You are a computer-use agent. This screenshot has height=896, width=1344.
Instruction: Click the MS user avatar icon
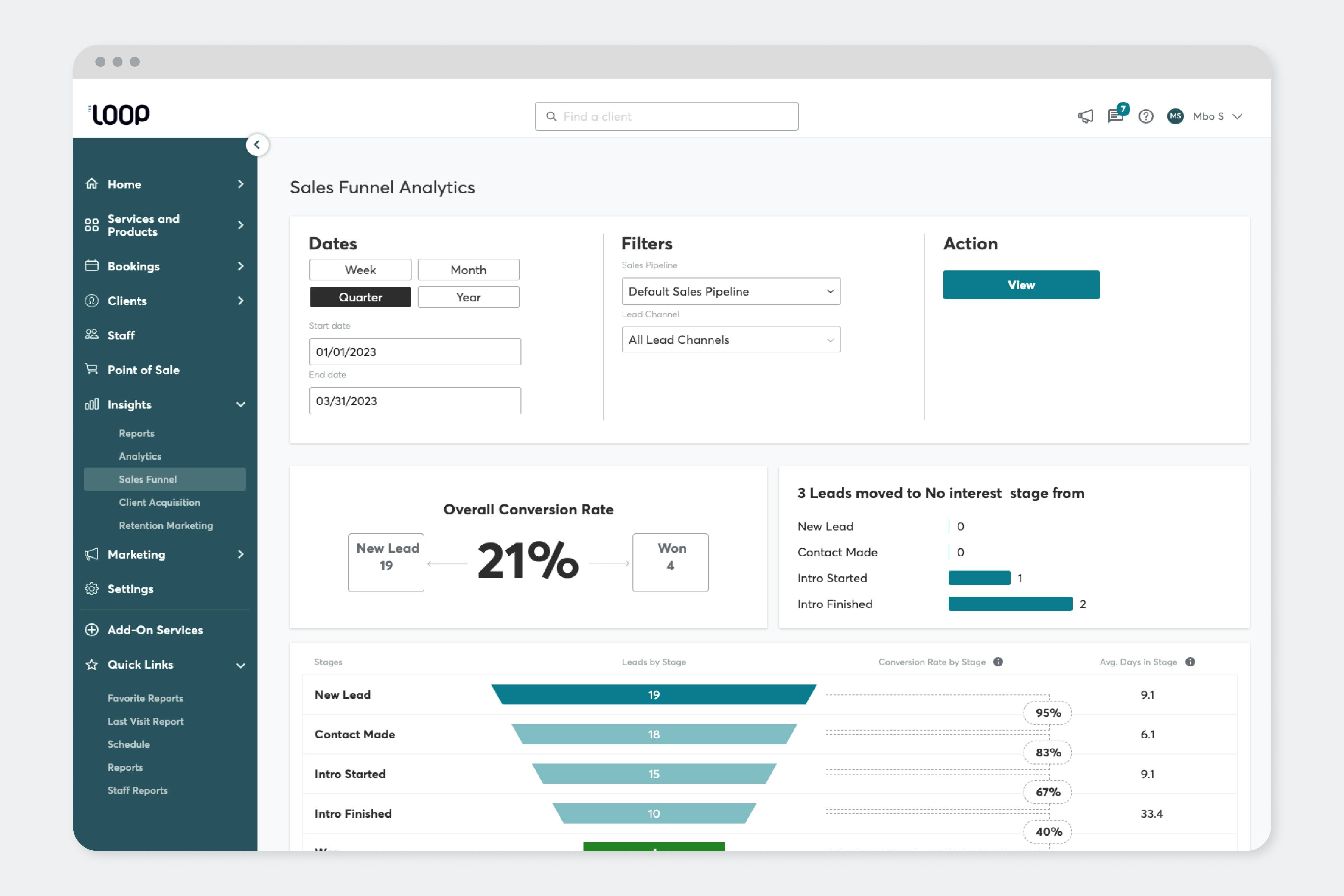point(1175,116)
